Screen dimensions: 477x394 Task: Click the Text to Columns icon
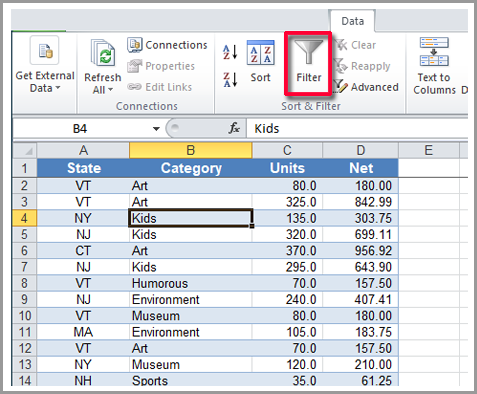[434, 52]
